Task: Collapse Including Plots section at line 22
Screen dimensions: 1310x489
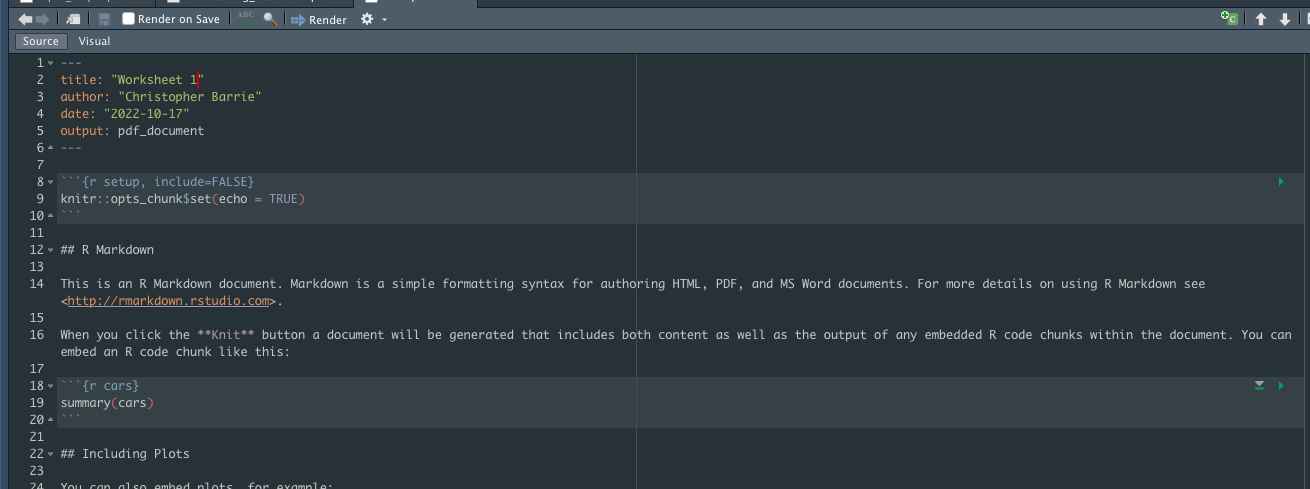Action: pyautogui.click(x=50, y=454)
